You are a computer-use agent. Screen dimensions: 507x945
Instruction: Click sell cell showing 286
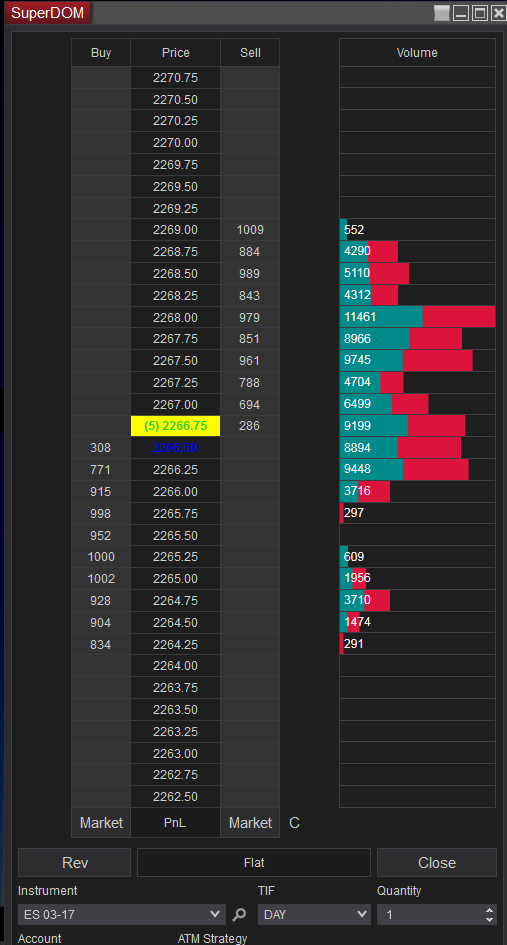pyautogui.click(x=250, y=425)
